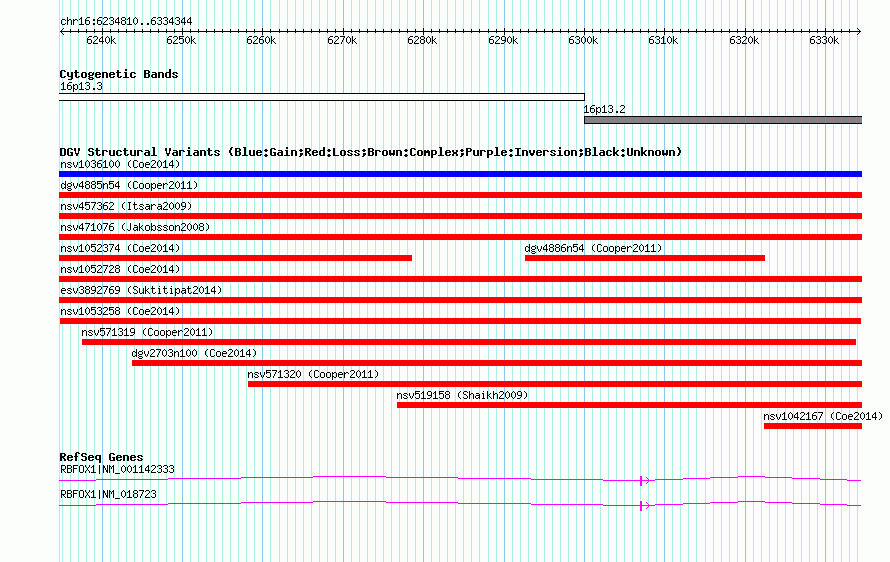Click the 6290k ruler tick label
The height and width of the screenshot is (562, 890).
pyautogui.click(x=503, y=40)
